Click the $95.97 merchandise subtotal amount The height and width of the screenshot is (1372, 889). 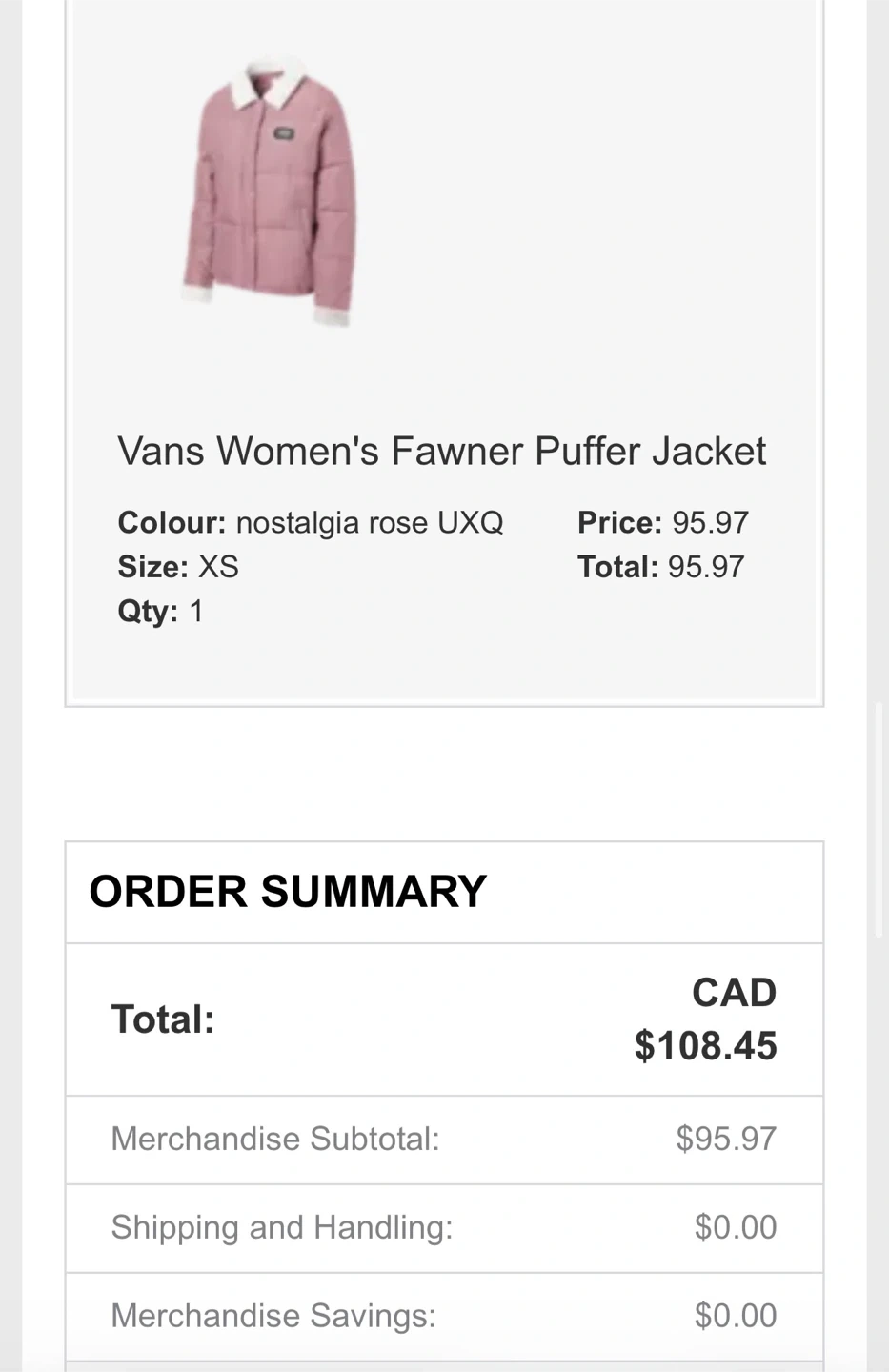(726, 1139)
